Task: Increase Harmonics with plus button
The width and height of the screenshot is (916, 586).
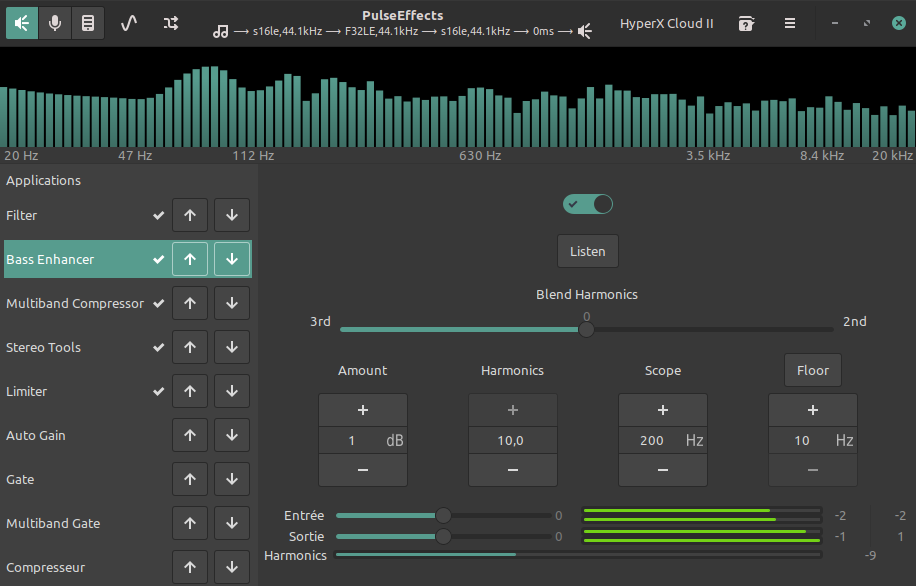Action: pyautogui.click(x=513, y=410)
